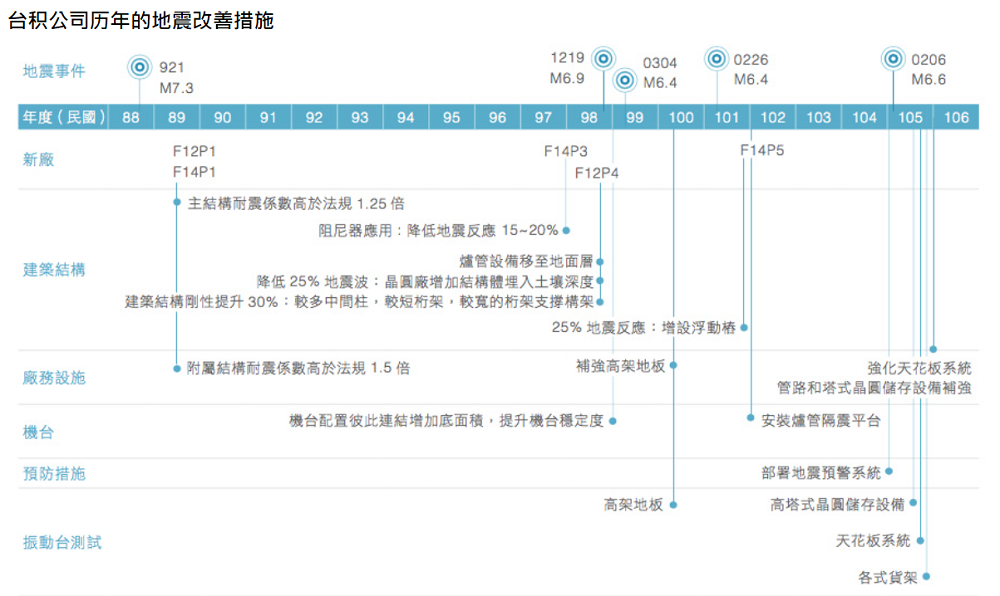Click the text 降低 25% 地震波
Viewport: 1000px width, 596px height.
(312, 282)
